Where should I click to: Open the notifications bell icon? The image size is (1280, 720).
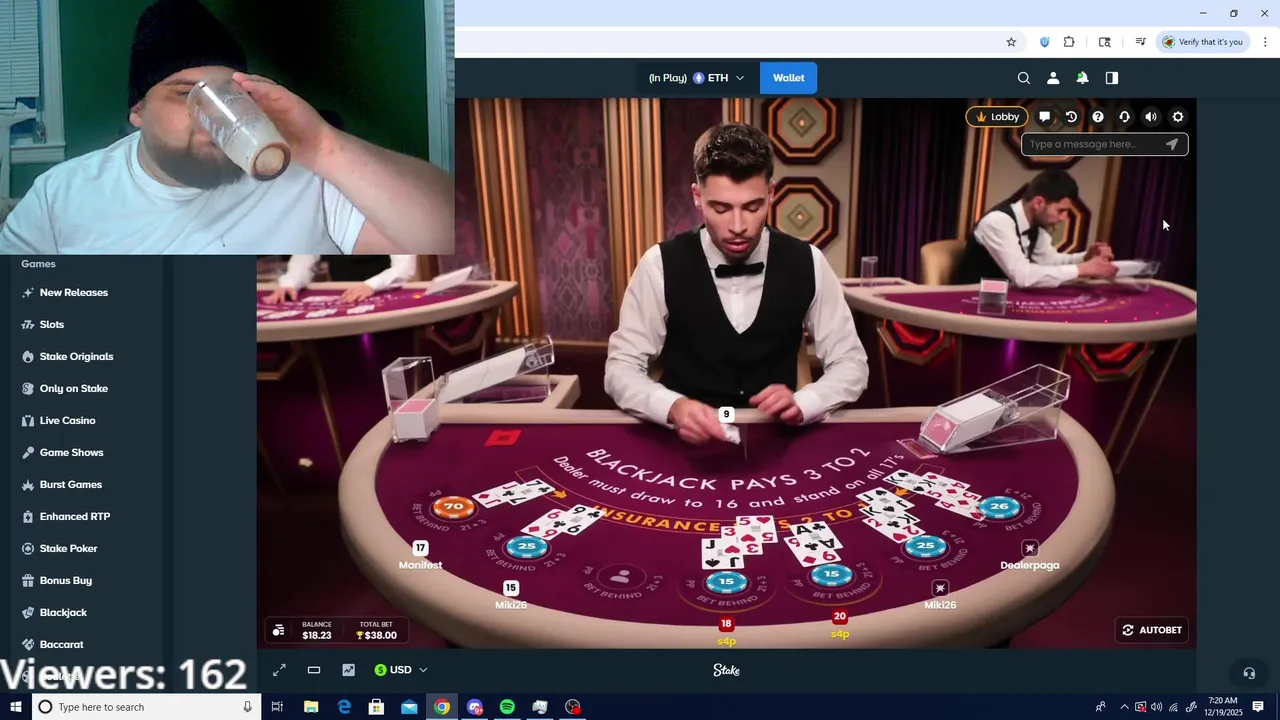(x=1082, y=78)
